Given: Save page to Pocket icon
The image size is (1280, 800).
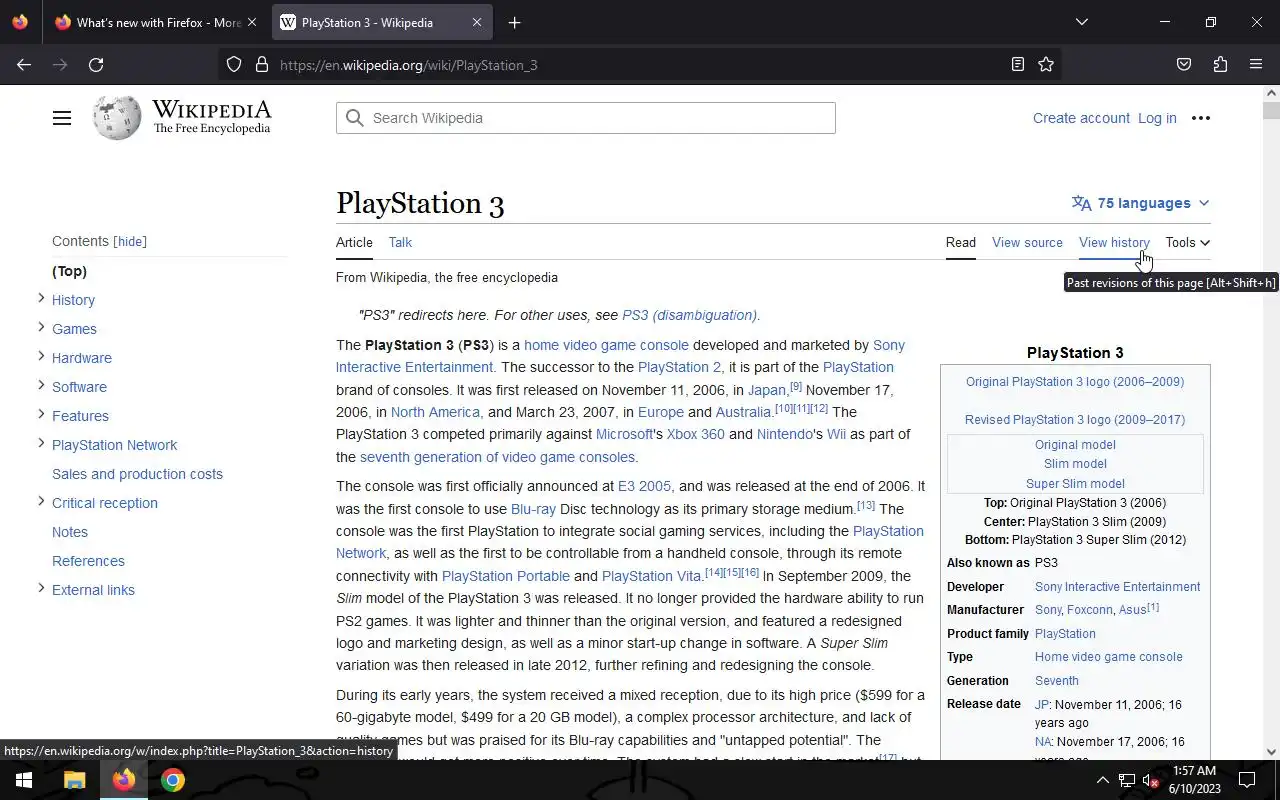Looking at the screenshot, I should 1184,65.
